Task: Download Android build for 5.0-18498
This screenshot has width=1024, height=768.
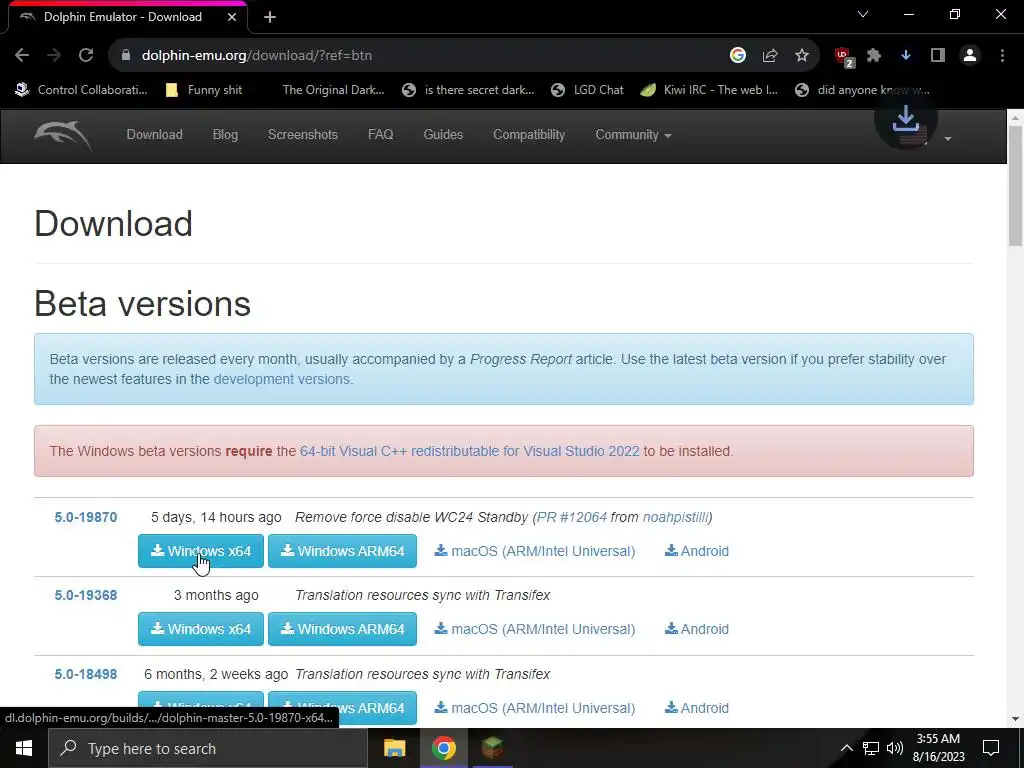Action: pos(697,708)
